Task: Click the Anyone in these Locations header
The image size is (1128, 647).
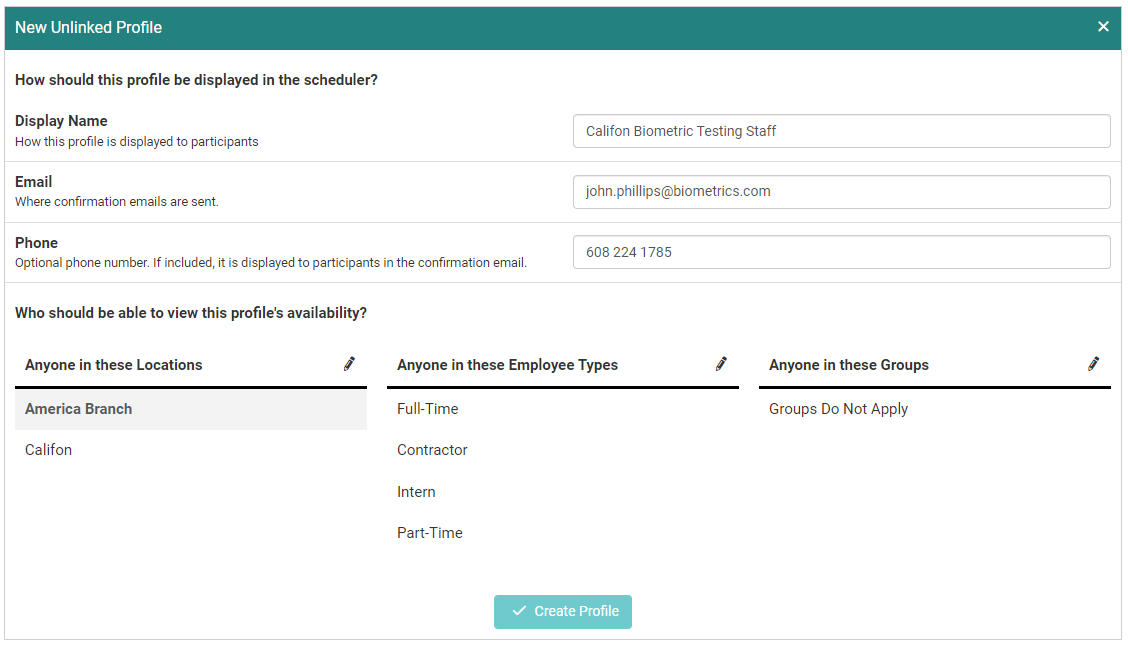Action: [x=114, y=365]
